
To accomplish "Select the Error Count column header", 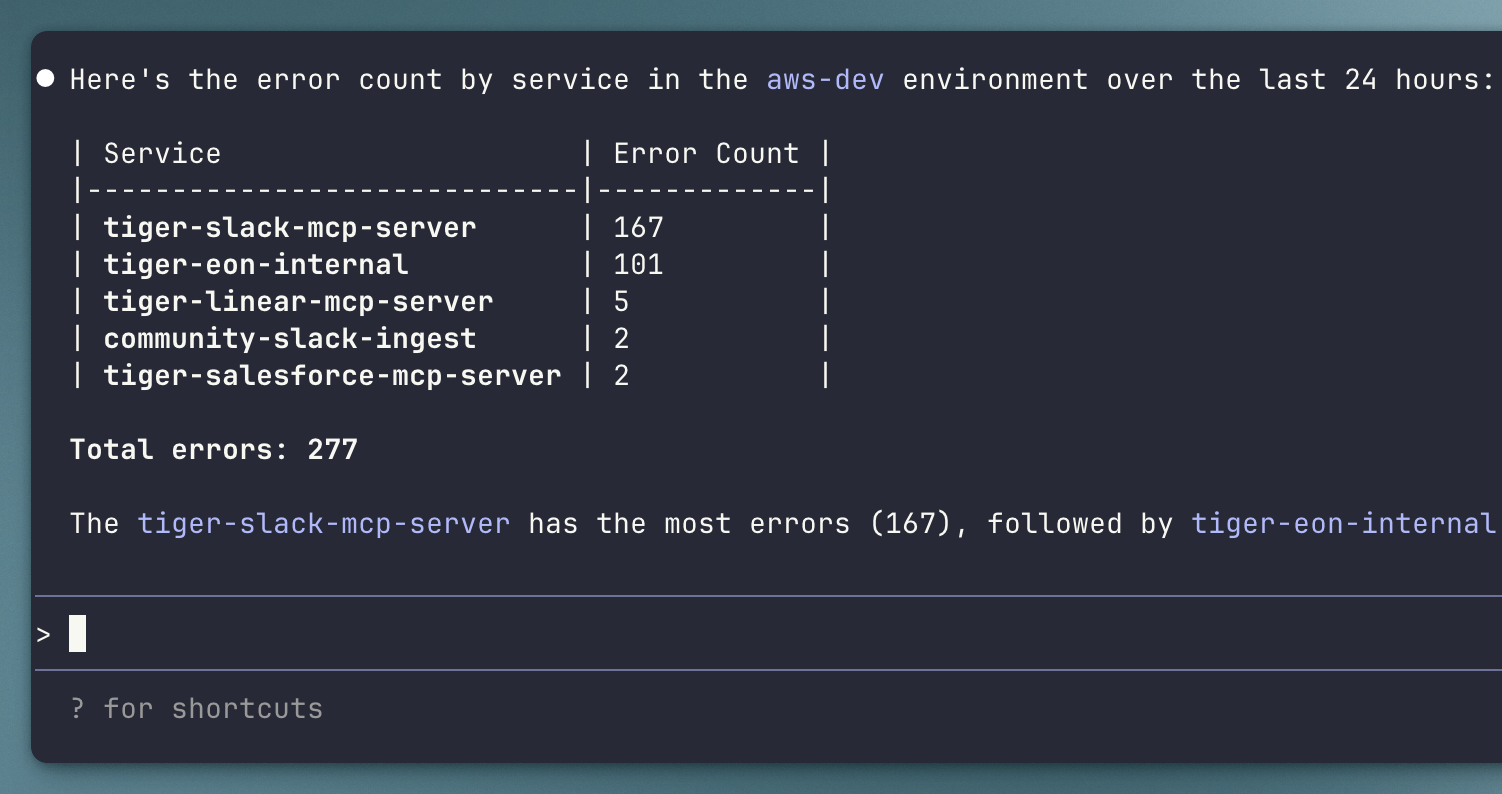I will click(705, 152).
